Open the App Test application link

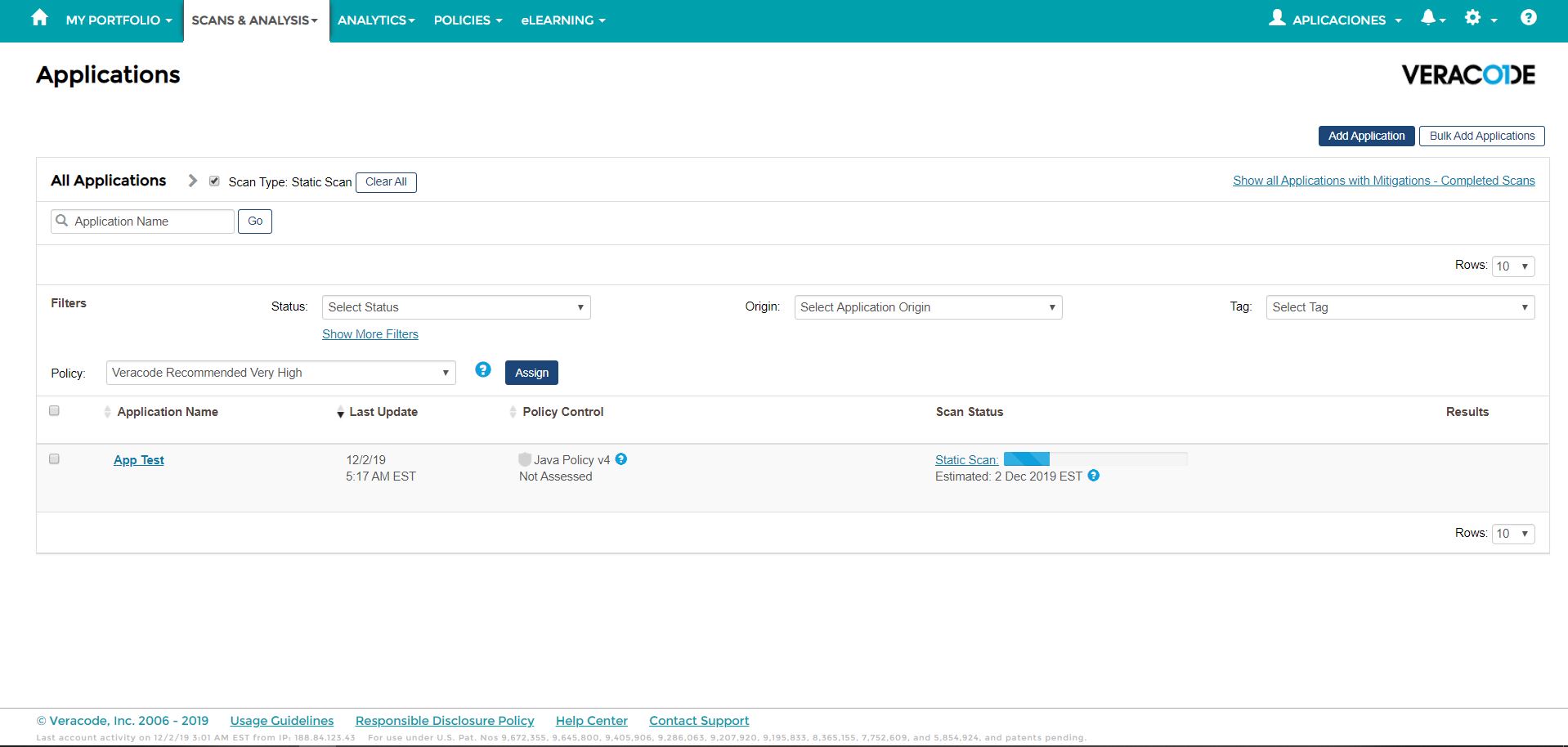(139, 460)
